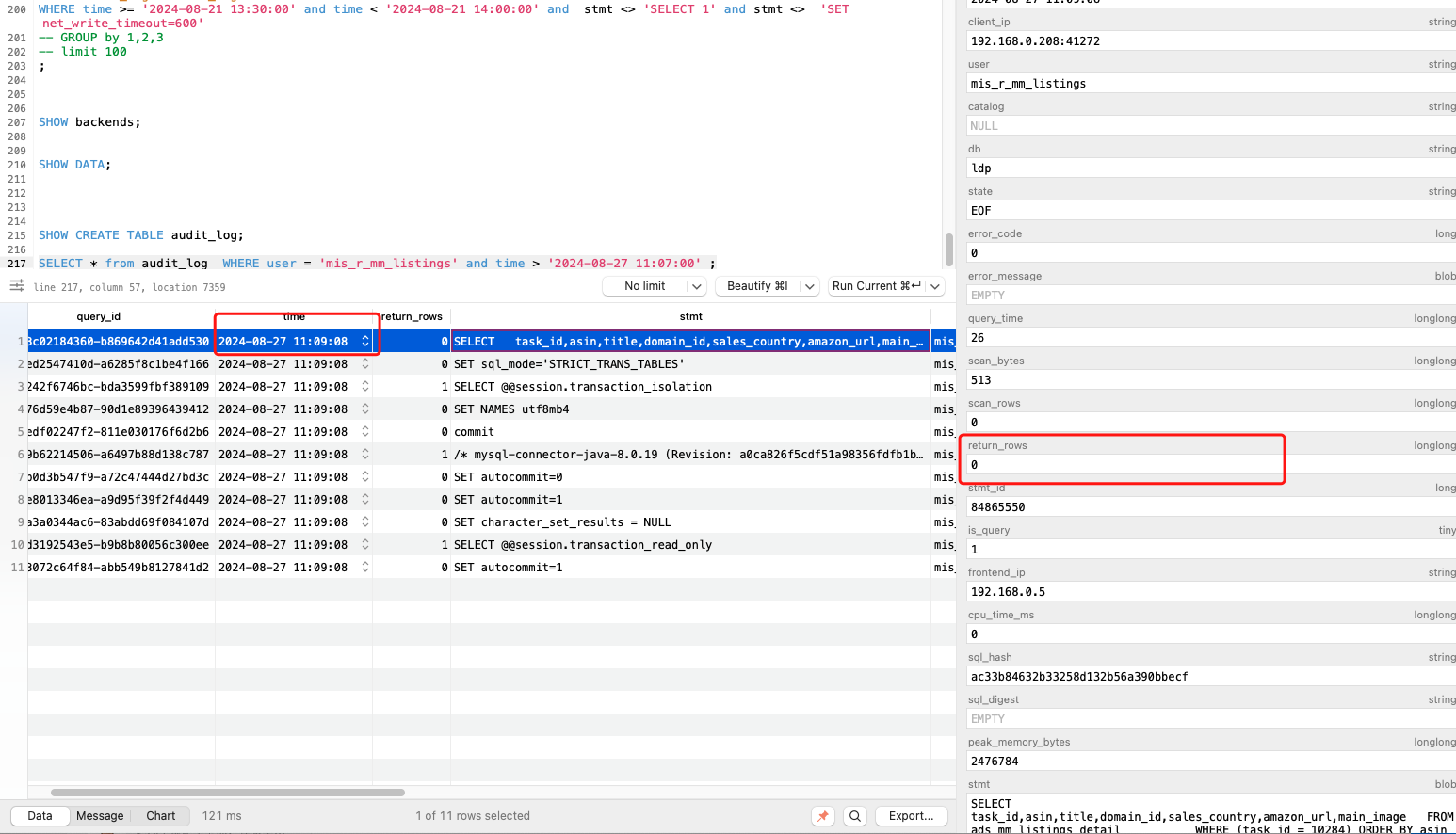This screenshot has height=834, width=1456.
Task: Click the query_time field value 26
Action: [1211, 338]
